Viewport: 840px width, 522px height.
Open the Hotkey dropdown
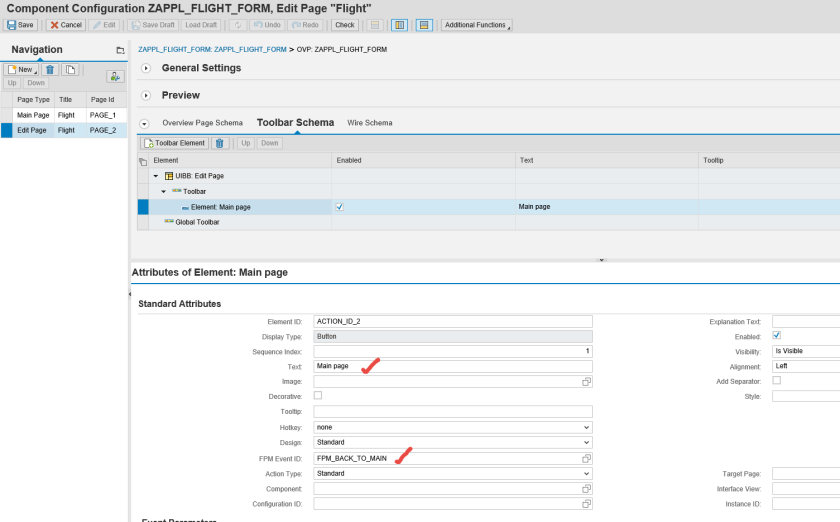click(452, 427)
